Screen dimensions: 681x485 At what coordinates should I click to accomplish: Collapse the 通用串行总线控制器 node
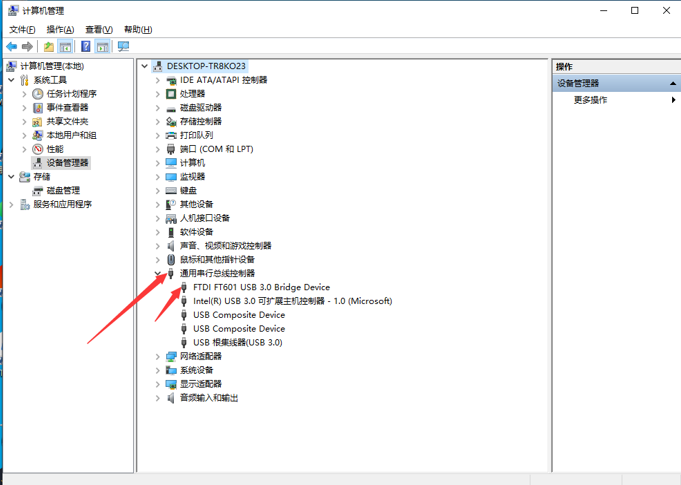click(158, 274)
